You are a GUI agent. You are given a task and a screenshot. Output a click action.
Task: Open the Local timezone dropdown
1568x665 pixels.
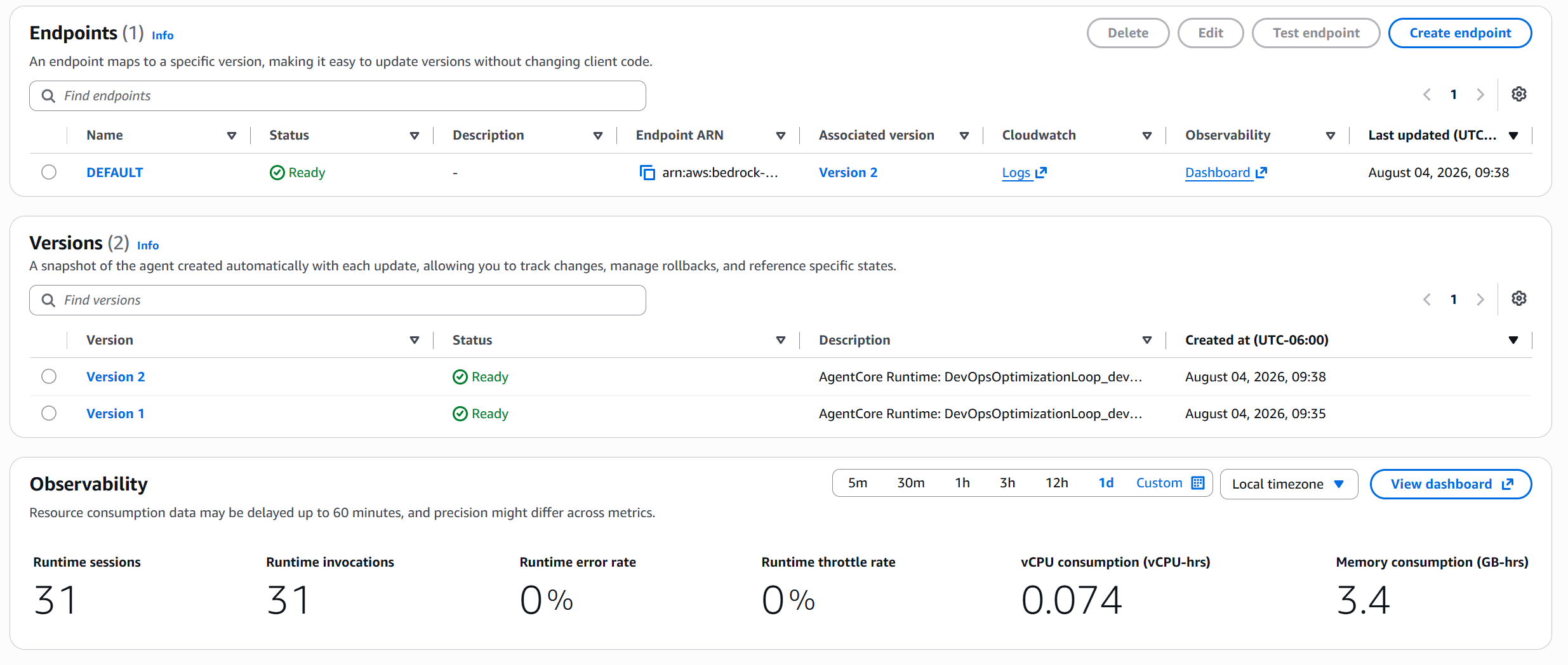coord(1289,484)
